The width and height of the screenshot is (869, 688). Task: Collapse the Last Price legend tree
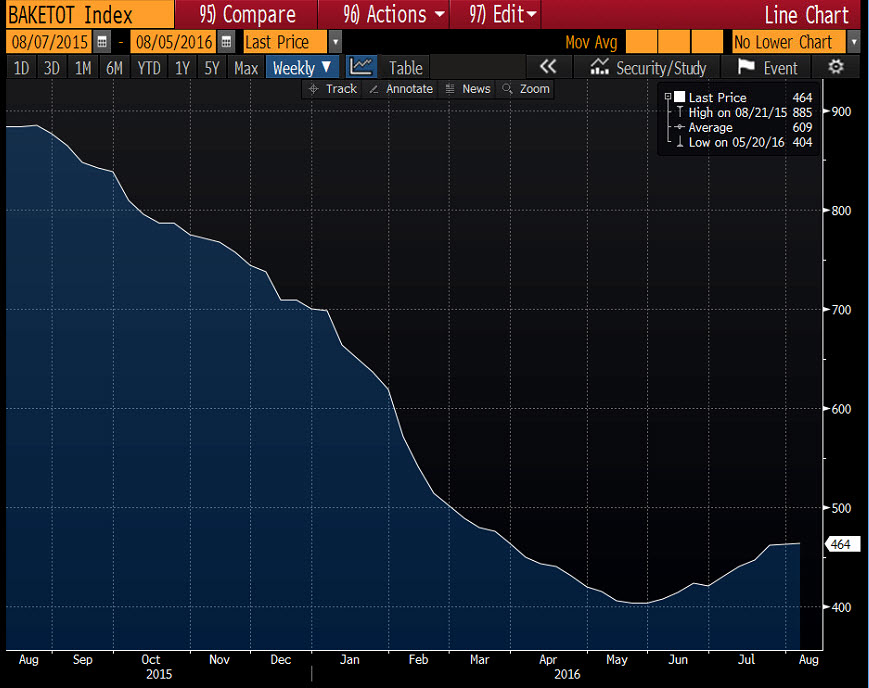667,97
